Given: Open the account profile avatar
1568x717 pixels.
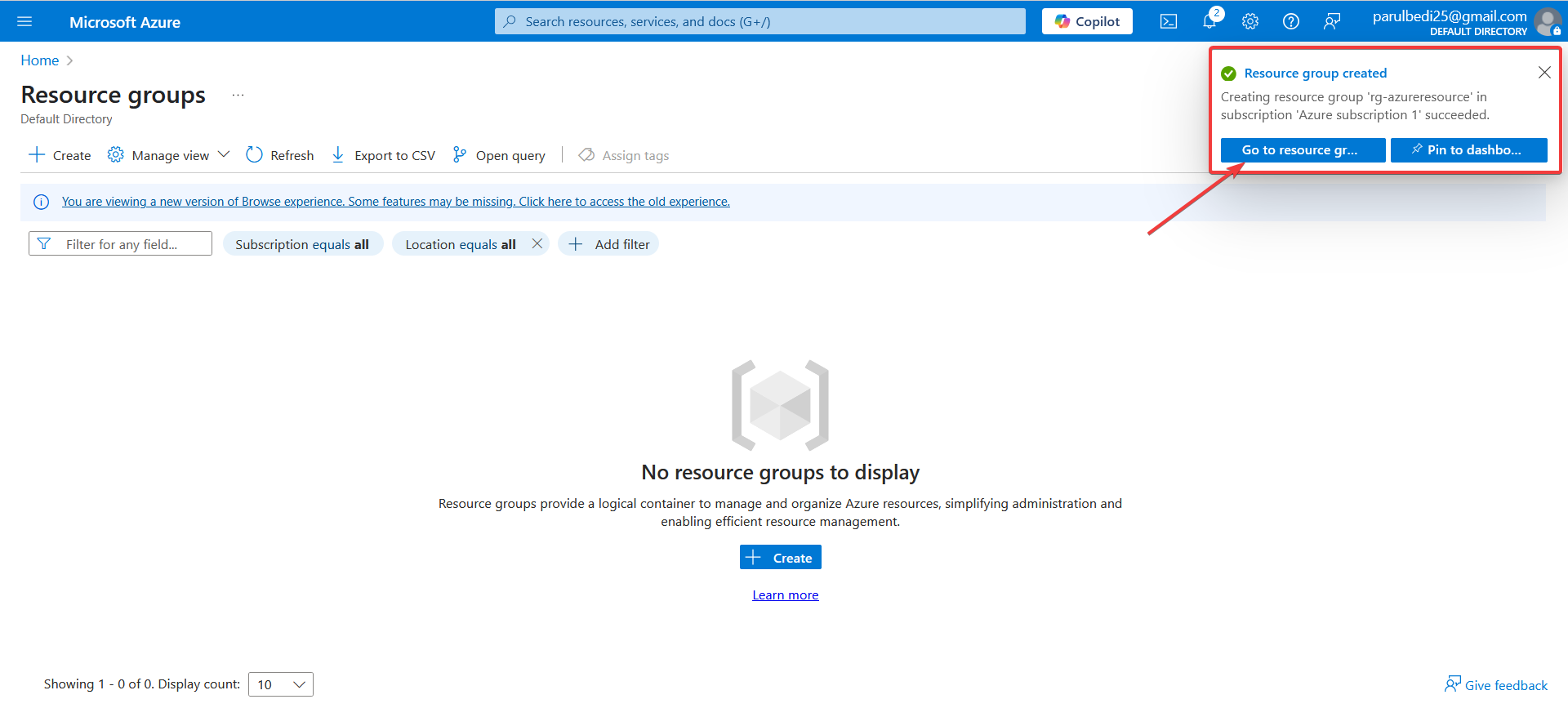Looking at the screenshot, I should [1547, 21].
